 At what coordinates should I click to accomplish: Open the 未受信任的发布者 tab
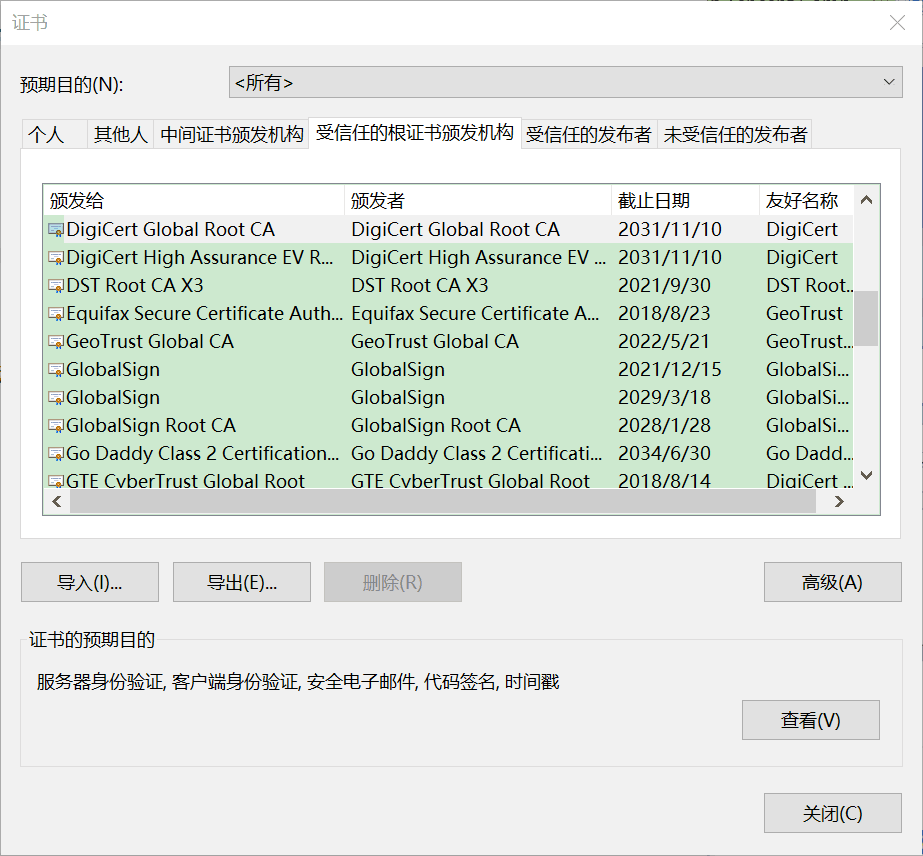[735, 134]
